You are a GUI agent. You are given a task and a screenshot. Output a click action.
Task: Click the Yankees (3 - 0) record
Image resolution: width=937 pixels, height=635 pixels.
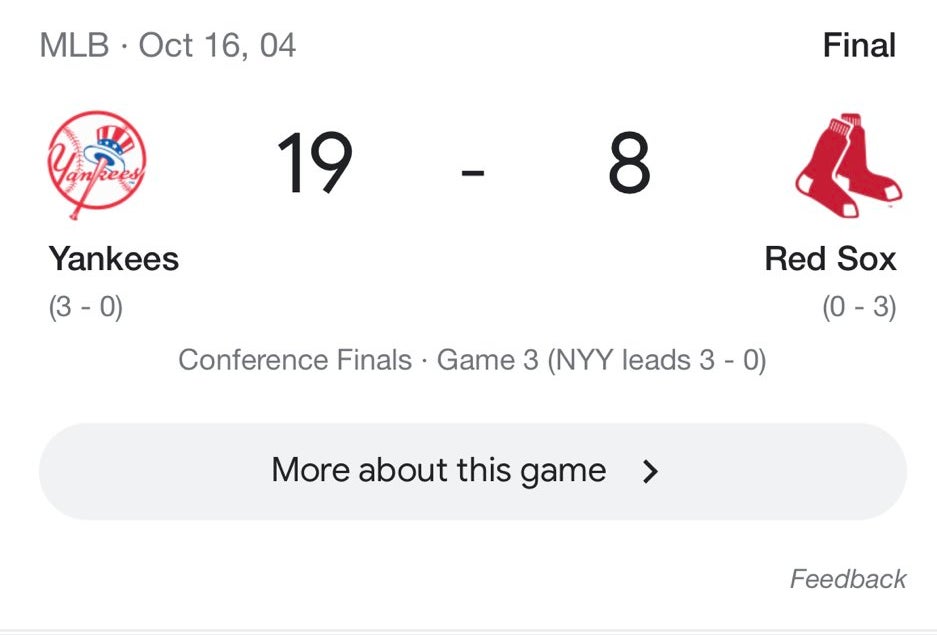[86, 307]
